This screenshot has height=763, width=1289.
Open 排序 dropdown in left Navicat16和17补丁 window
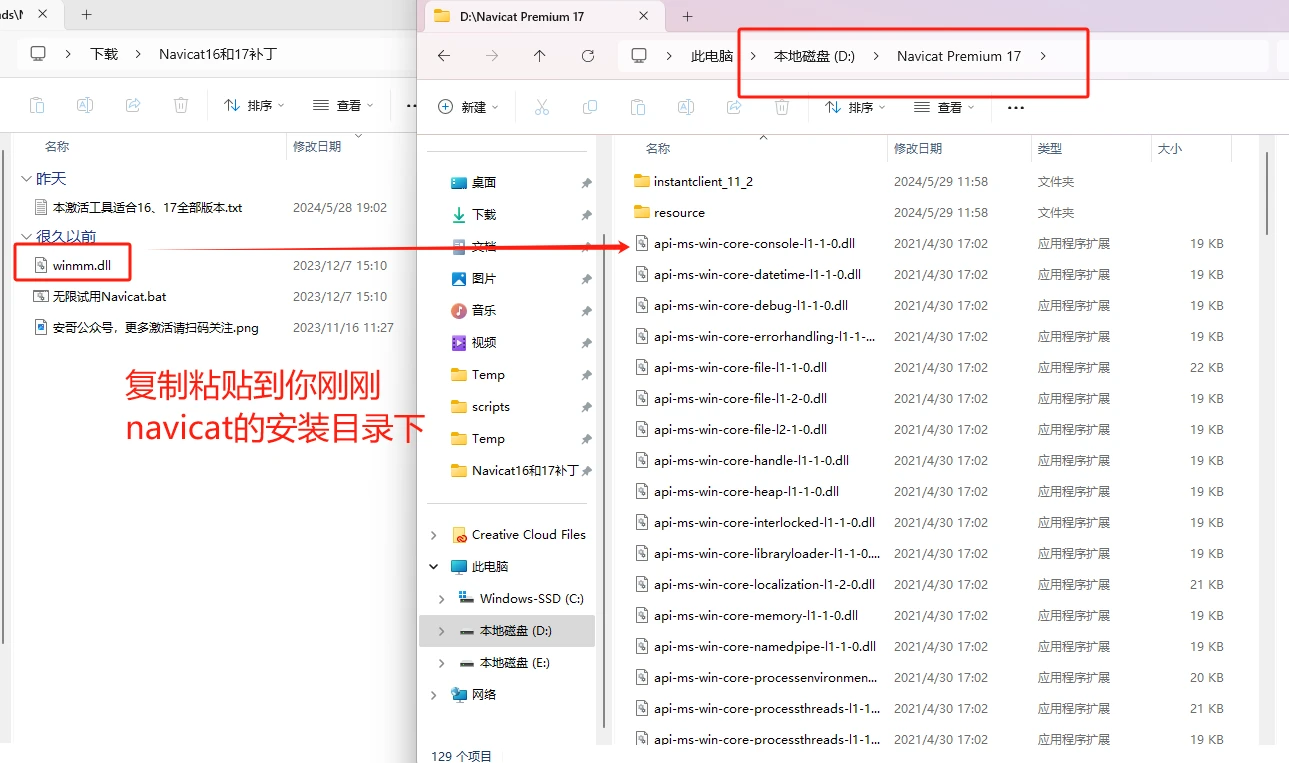(254, 105)
